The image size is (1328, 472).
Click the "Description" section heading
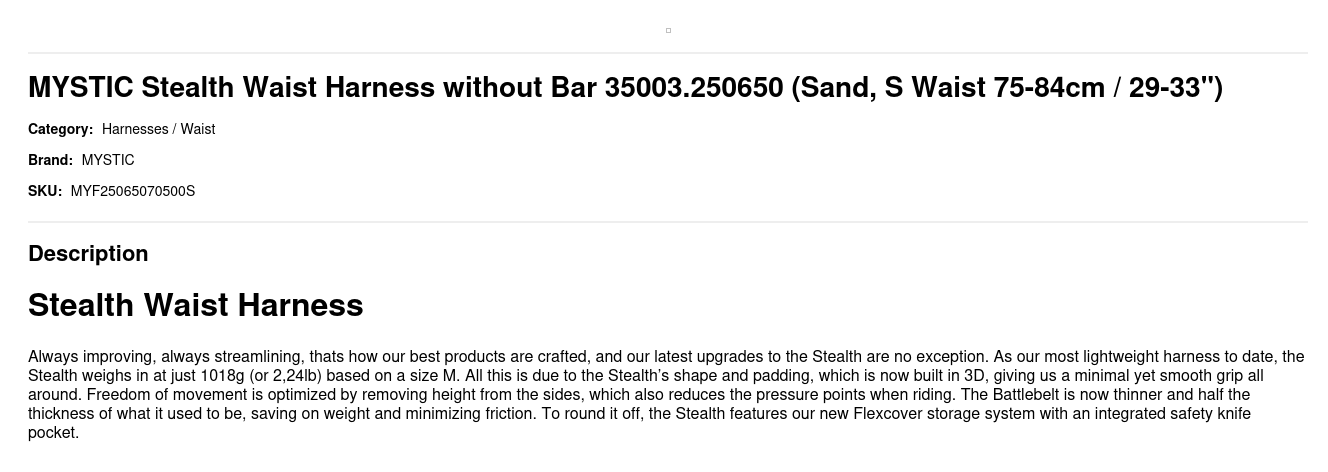[x=88, y=254]
